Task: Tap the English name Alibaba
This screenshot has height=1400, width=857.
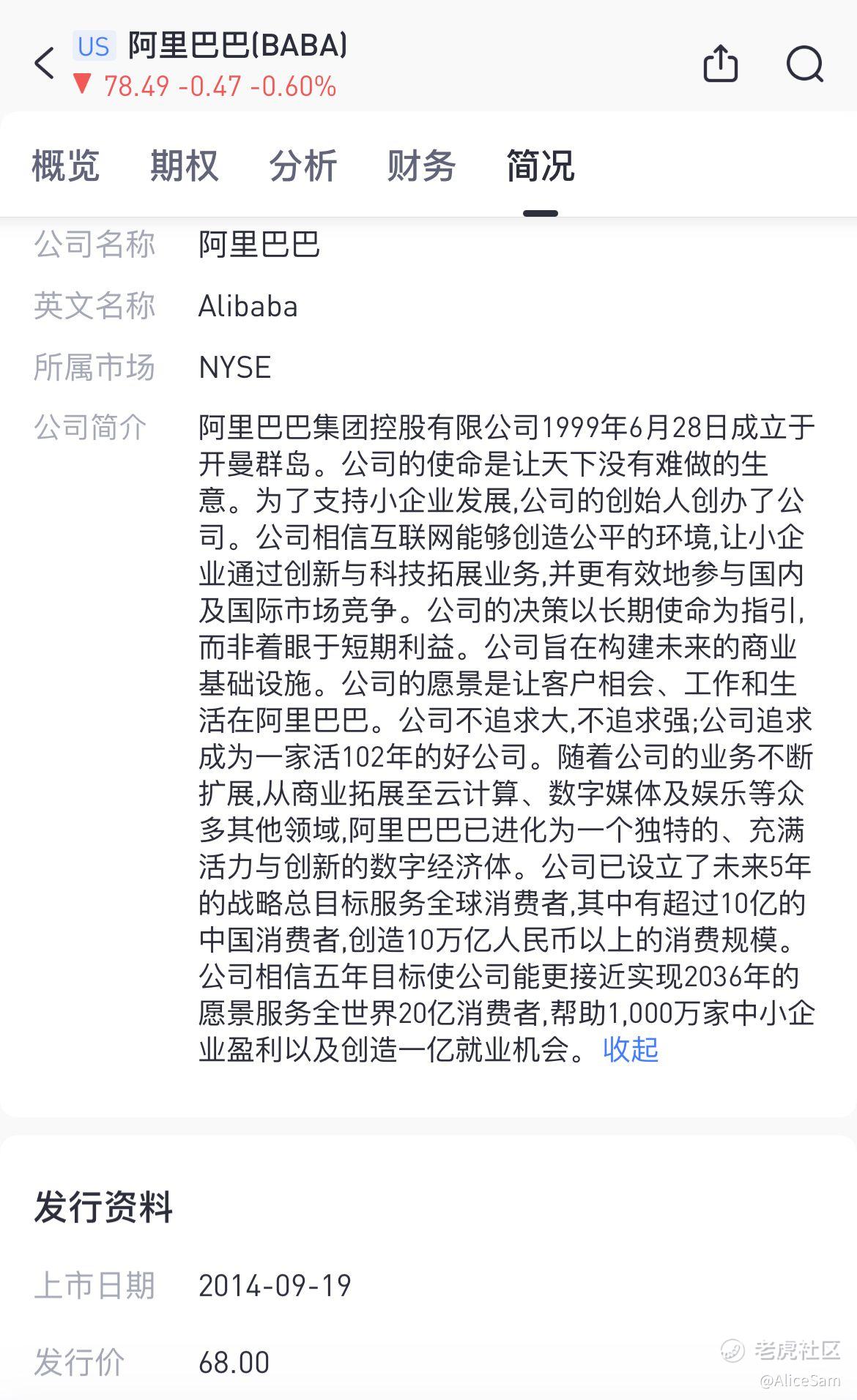Action: (248, 306)
